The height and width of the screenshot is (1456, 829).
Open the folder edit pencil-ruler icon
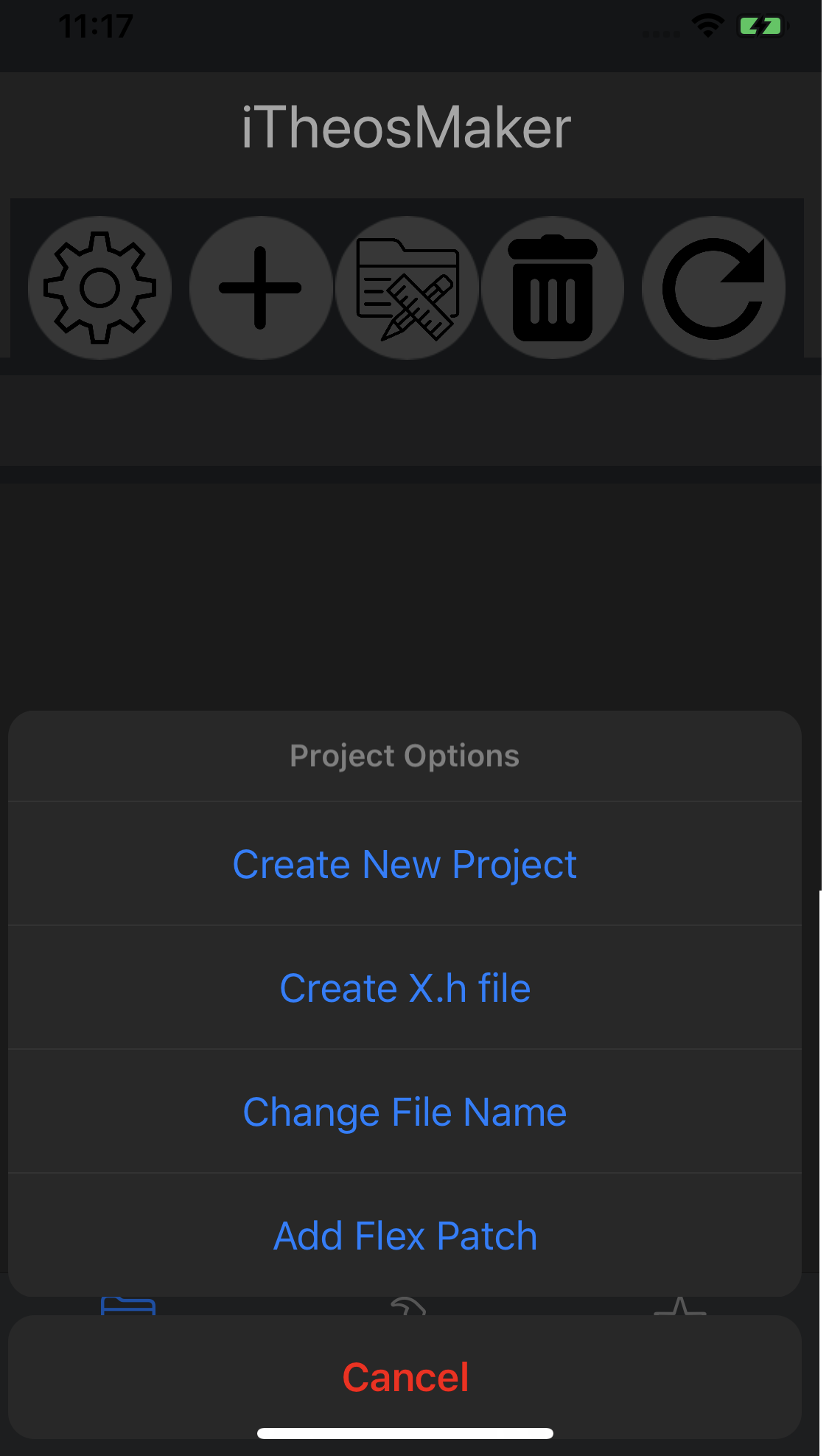point(407,288)
